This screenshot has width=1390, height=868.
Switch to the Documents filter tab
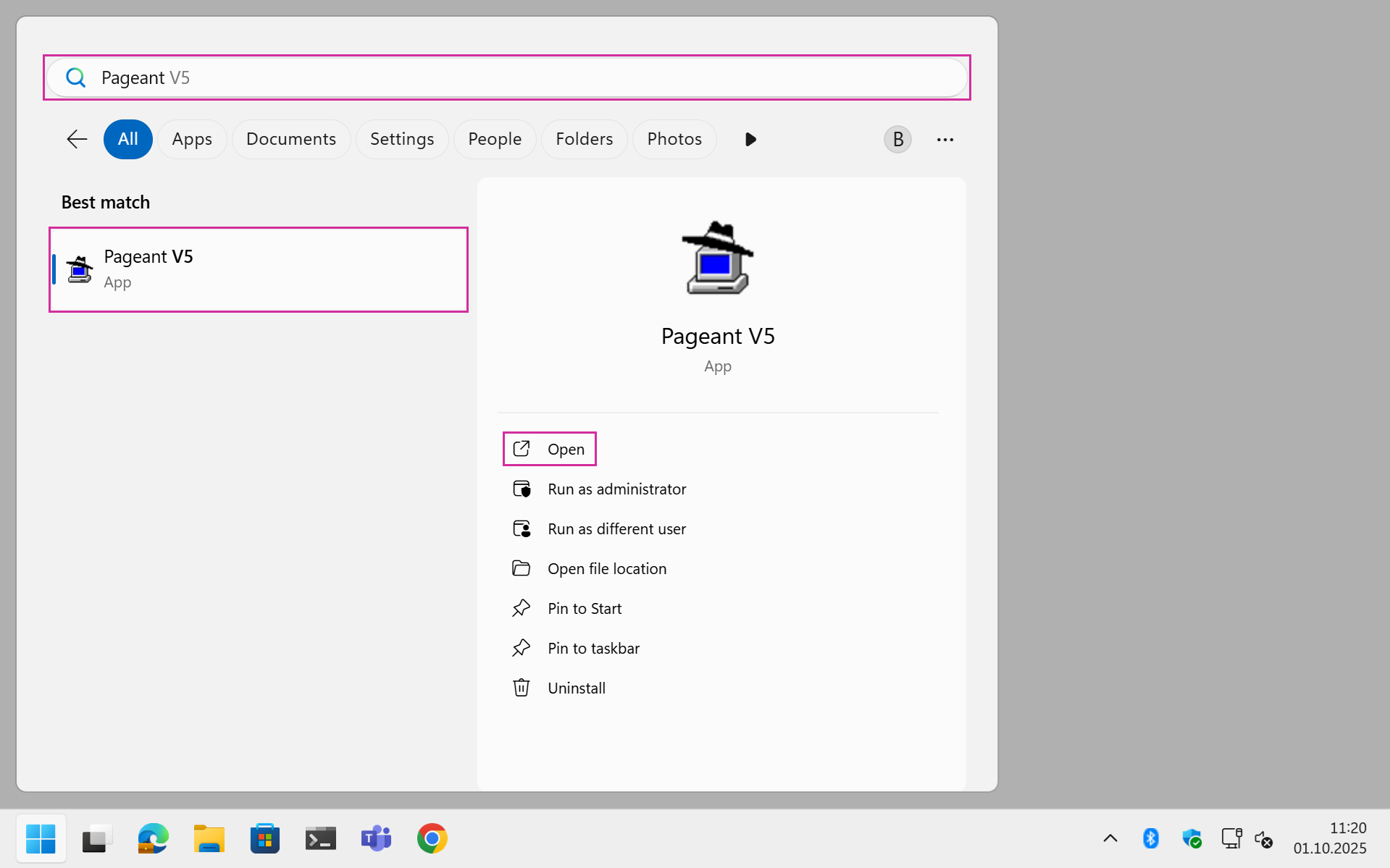(x=290, y=139)
